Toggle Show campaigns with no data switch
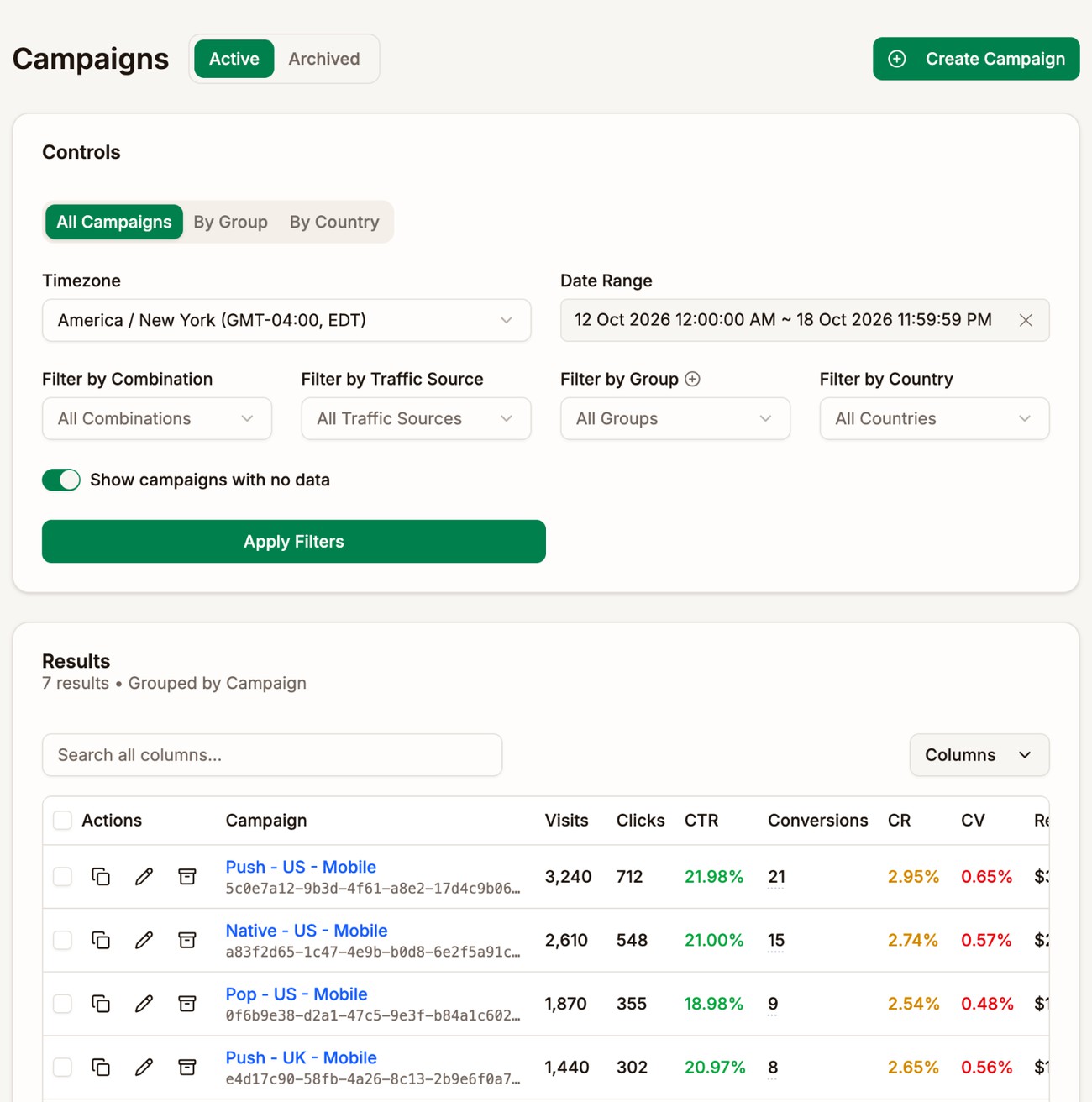 (61, 480)
